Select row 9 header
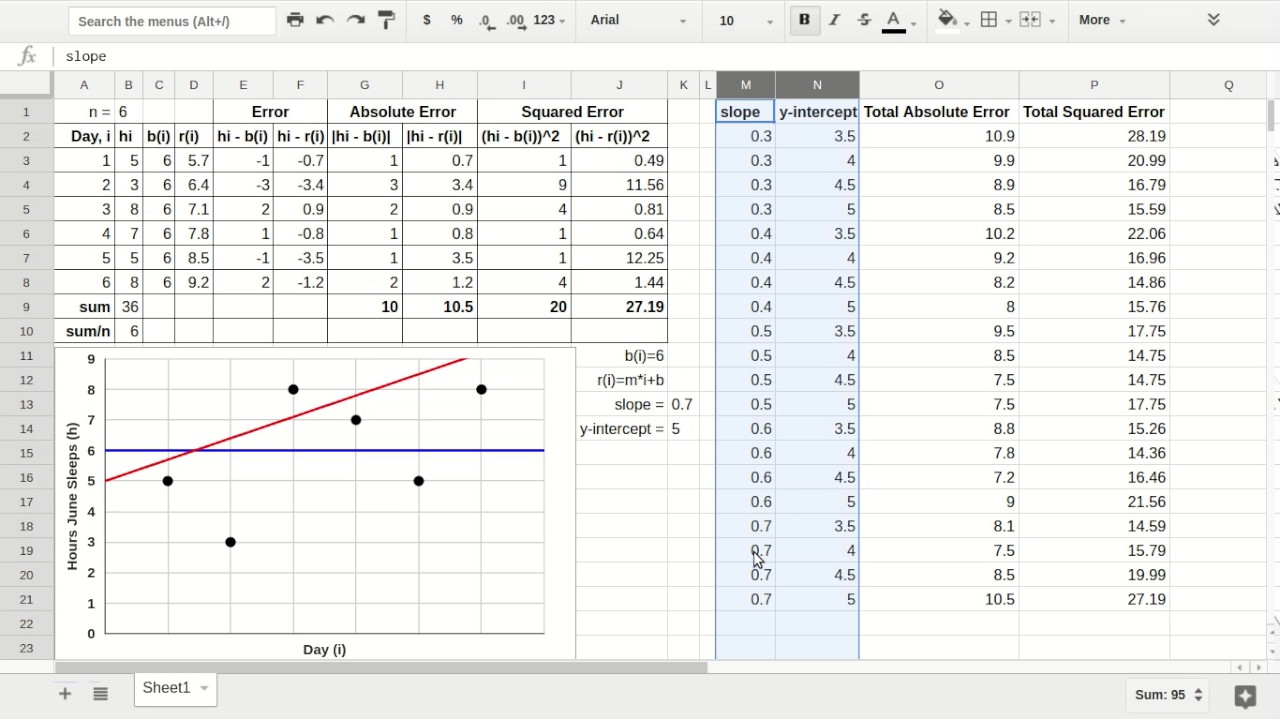Image resolution: width=1280 pixels, height=720 pixels. (27, 307)
